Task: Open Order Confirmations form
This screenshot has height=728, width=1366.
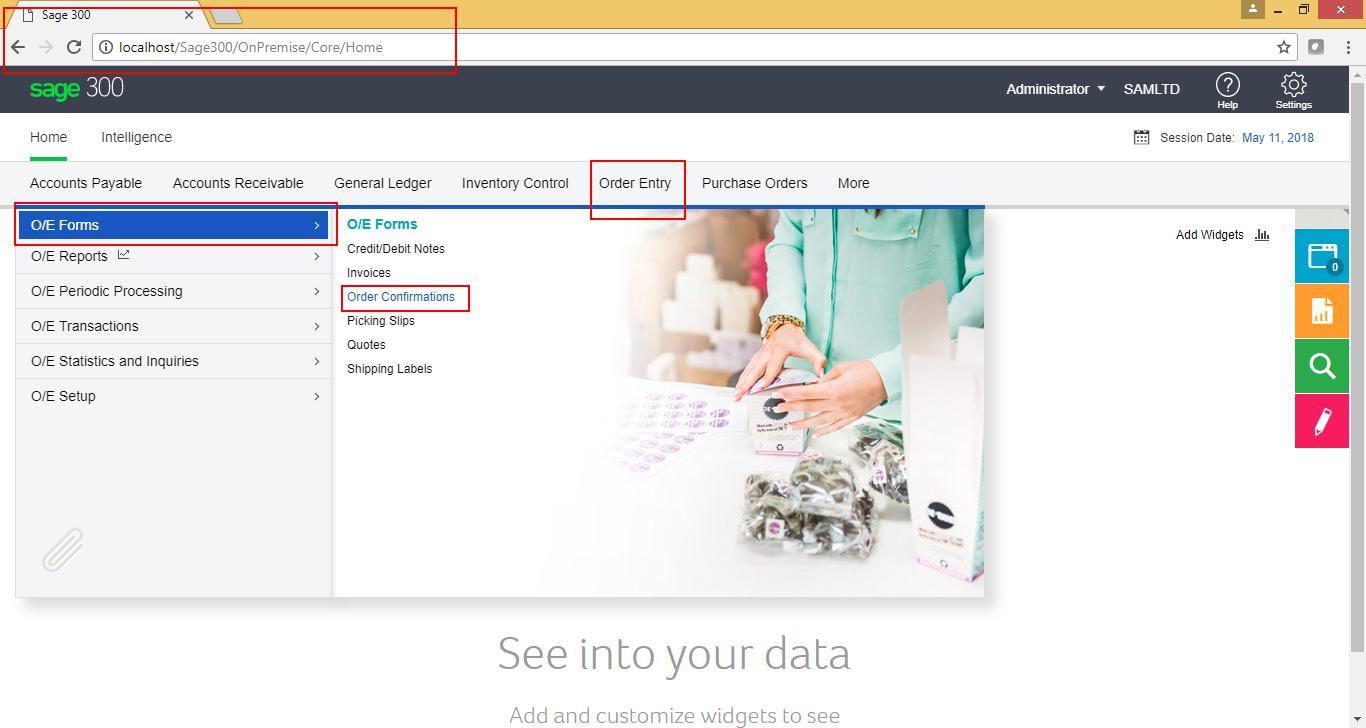Action: point(401,297)
